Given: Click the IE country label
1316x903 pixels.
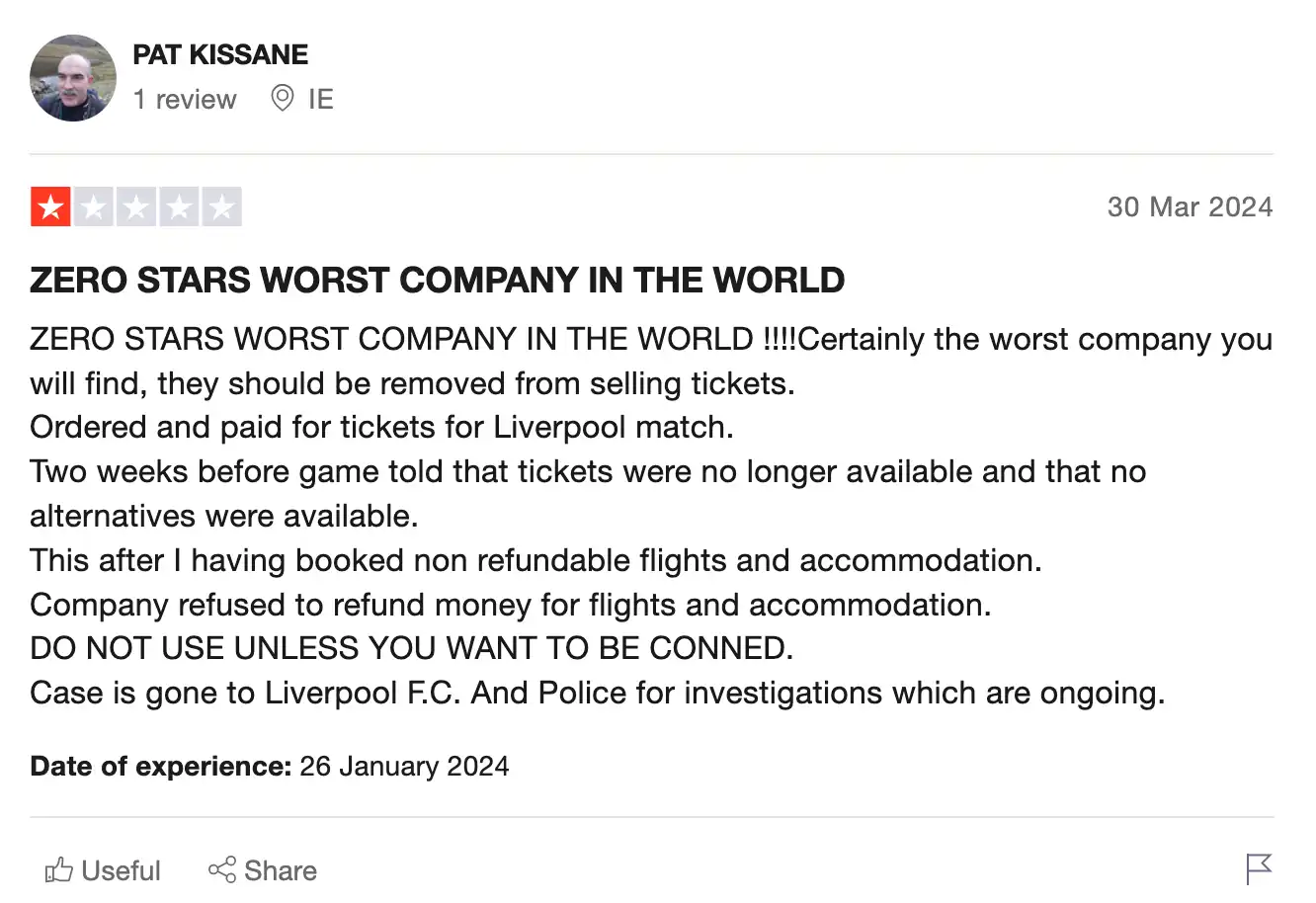Looking at the screenshot, I should tap(319, 98).
